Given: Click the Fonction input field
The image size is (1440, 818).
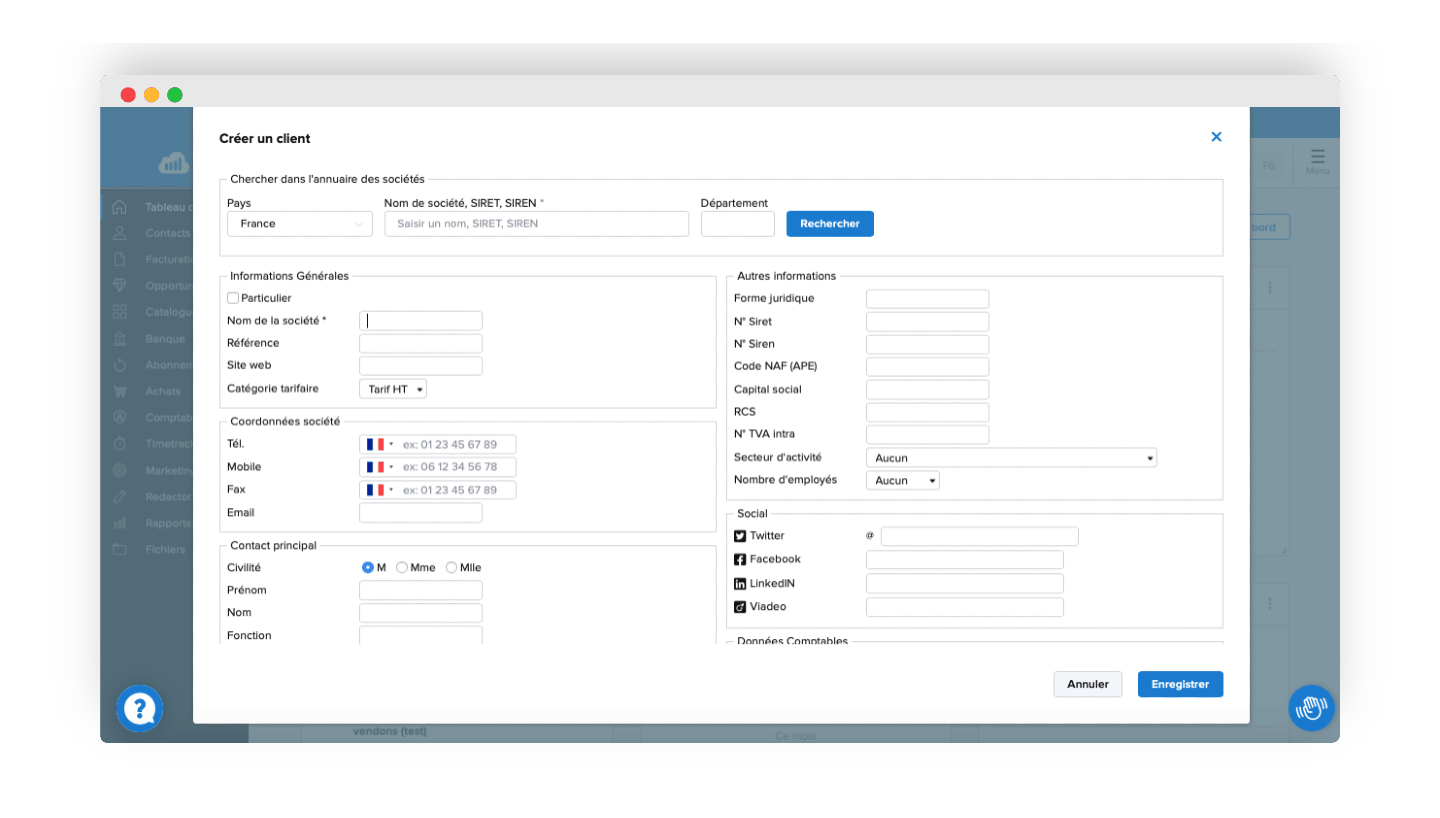Looking at the screenshot, I should pos(421,636).
